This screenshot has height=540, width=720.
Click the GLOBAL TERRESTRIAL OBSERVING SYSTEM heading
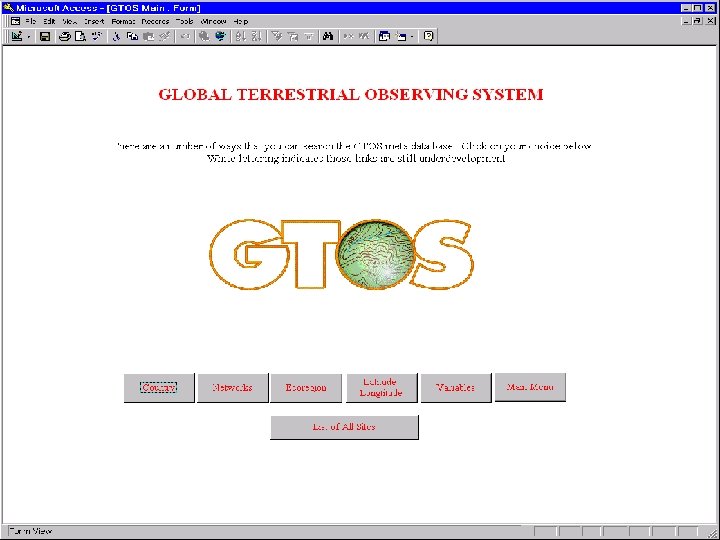tap(351, 94)
